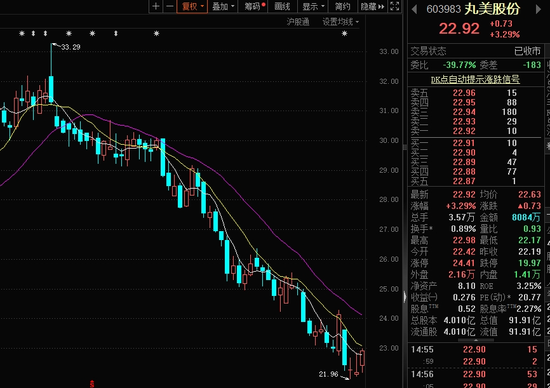The width and height of the screenshot is (550, 388).
Task: Click the last star event marker above chart
Action: coord(344,33)
